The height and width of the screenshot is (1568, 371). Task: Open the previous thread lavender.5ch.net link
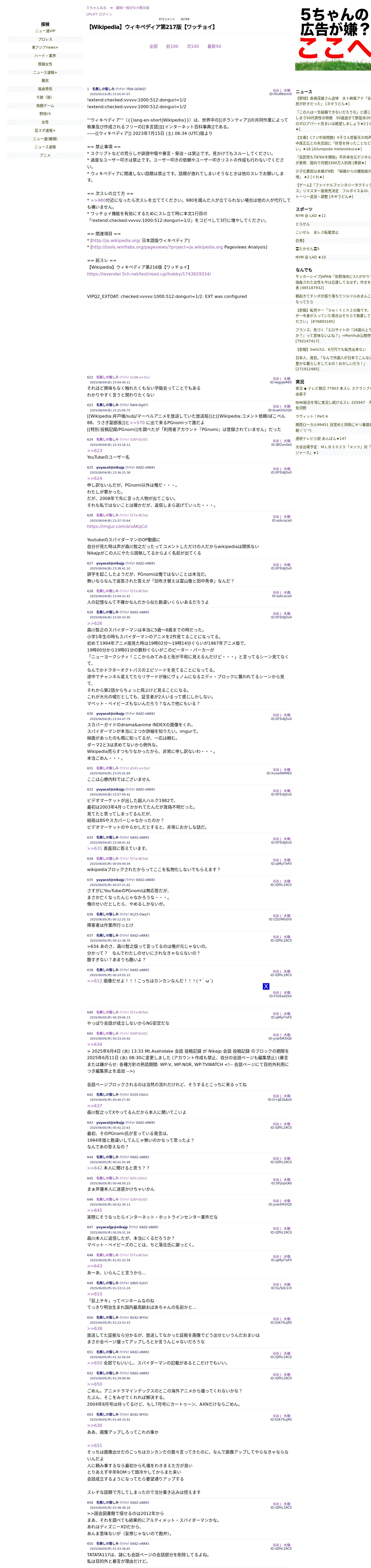149,274
